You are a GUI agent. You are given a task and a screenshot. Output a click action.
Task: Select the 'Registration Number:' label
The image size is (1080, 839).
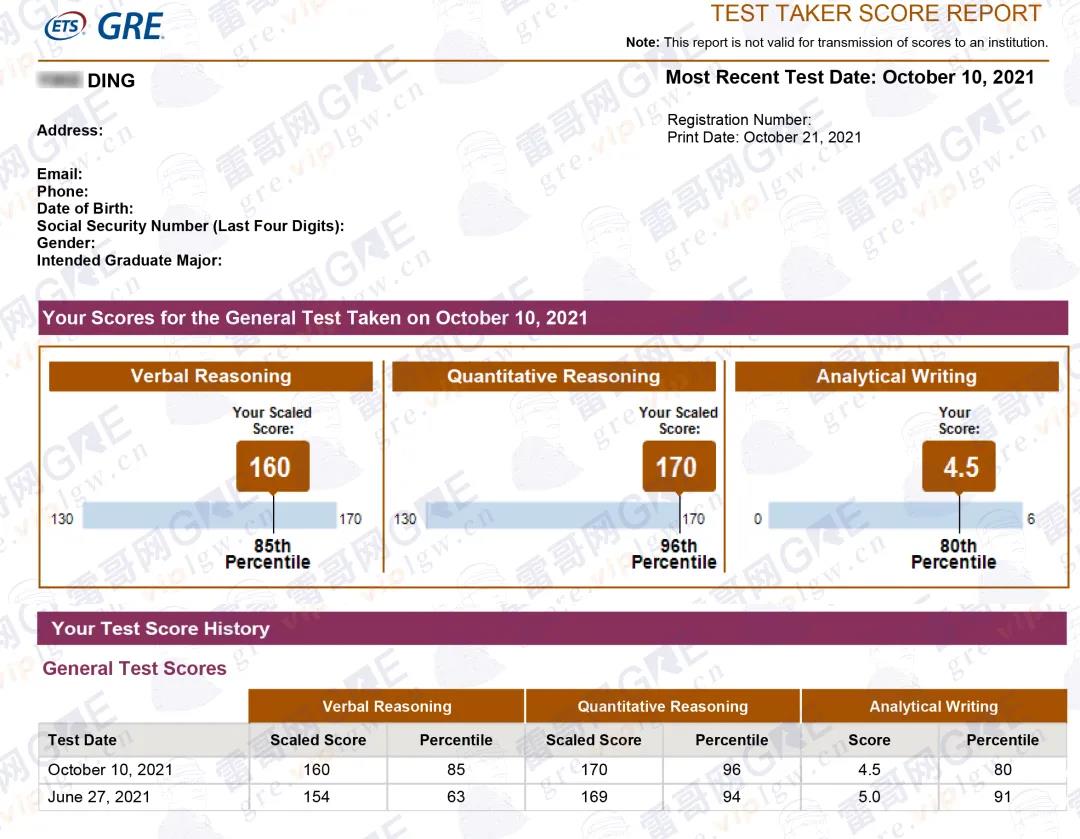(739, 120)
